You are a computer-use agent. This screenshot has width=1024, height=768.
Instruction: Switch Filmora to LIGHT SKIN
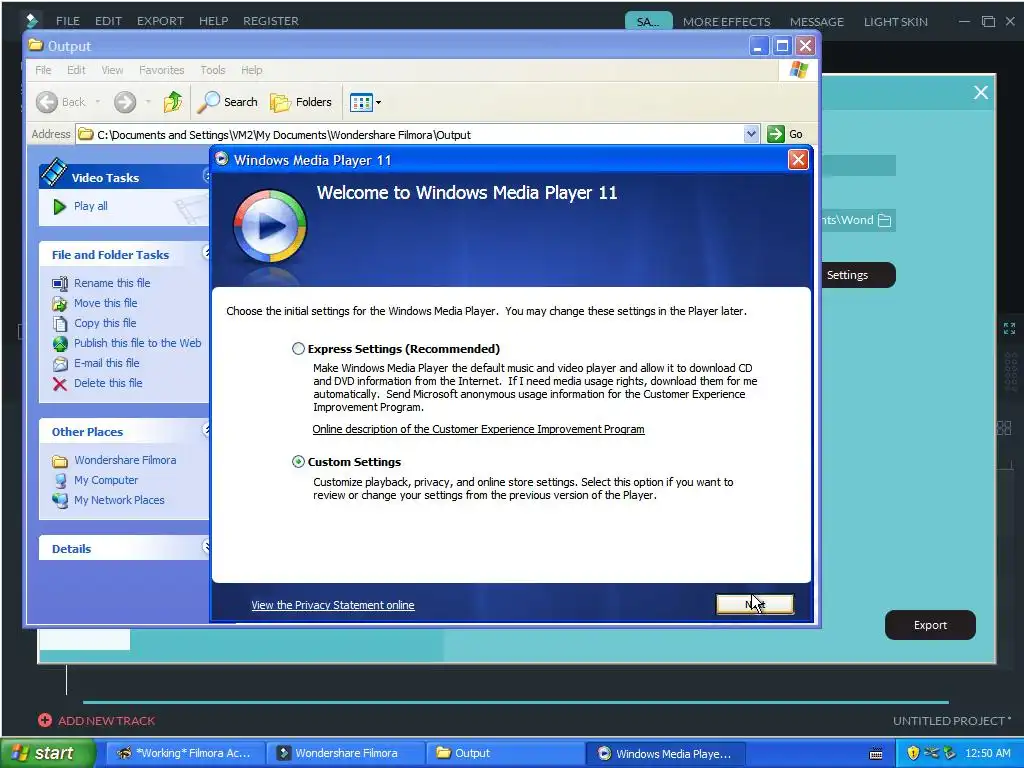coord(895,22)
